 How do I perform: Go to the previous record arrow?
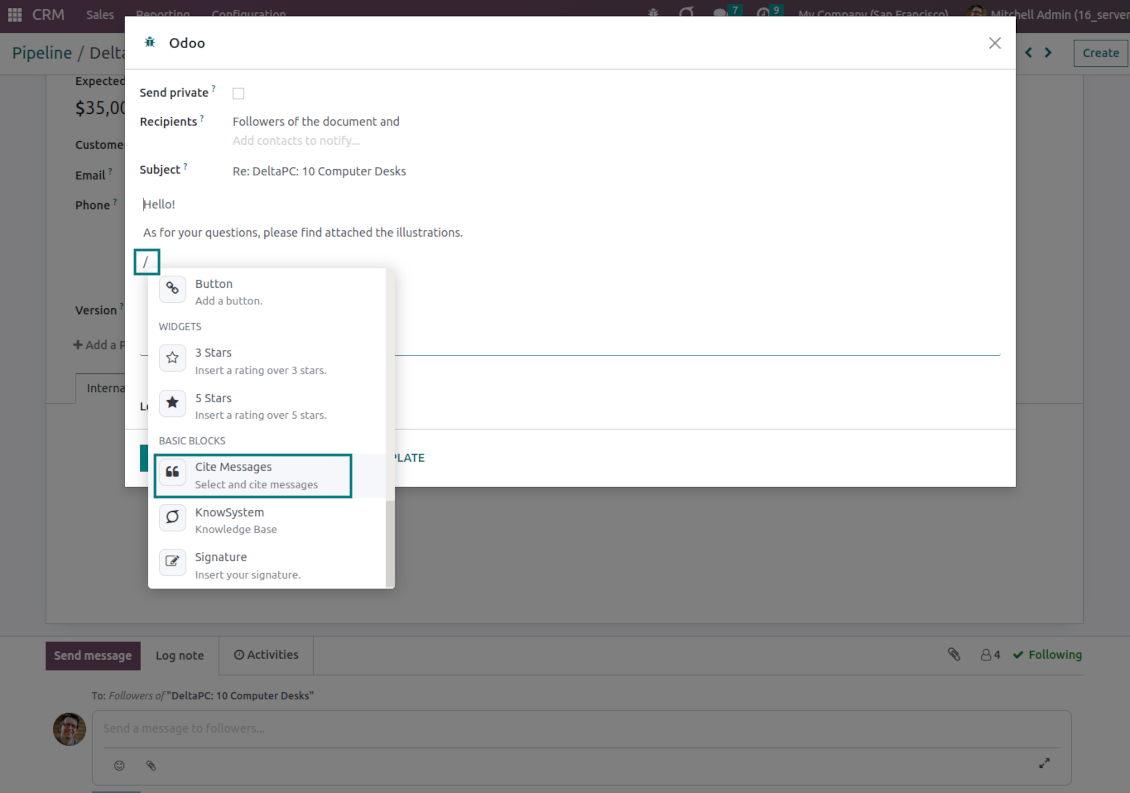click(x=1028, y=53)
